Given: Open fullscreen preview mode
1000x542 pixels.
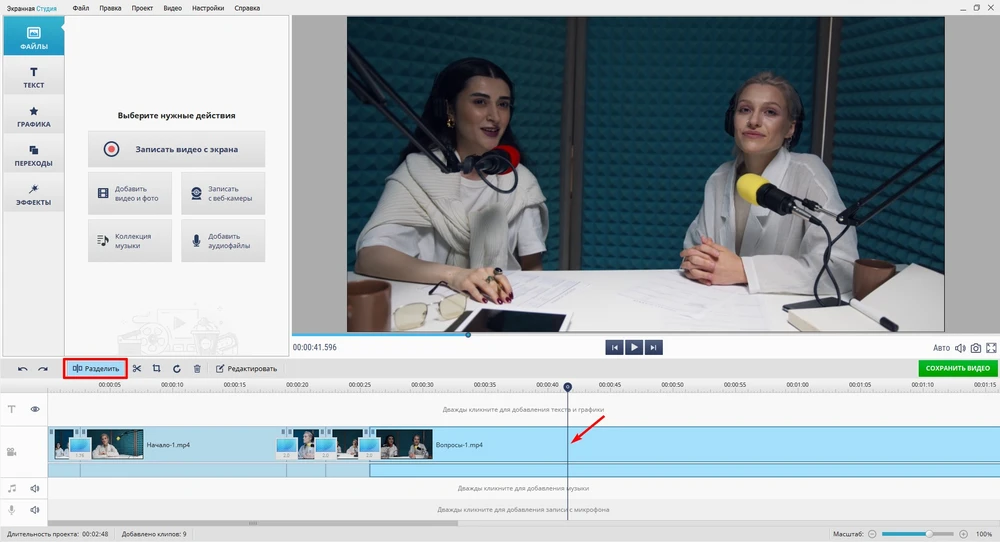Looking at the screenshot, I should [x=991, y=348].
